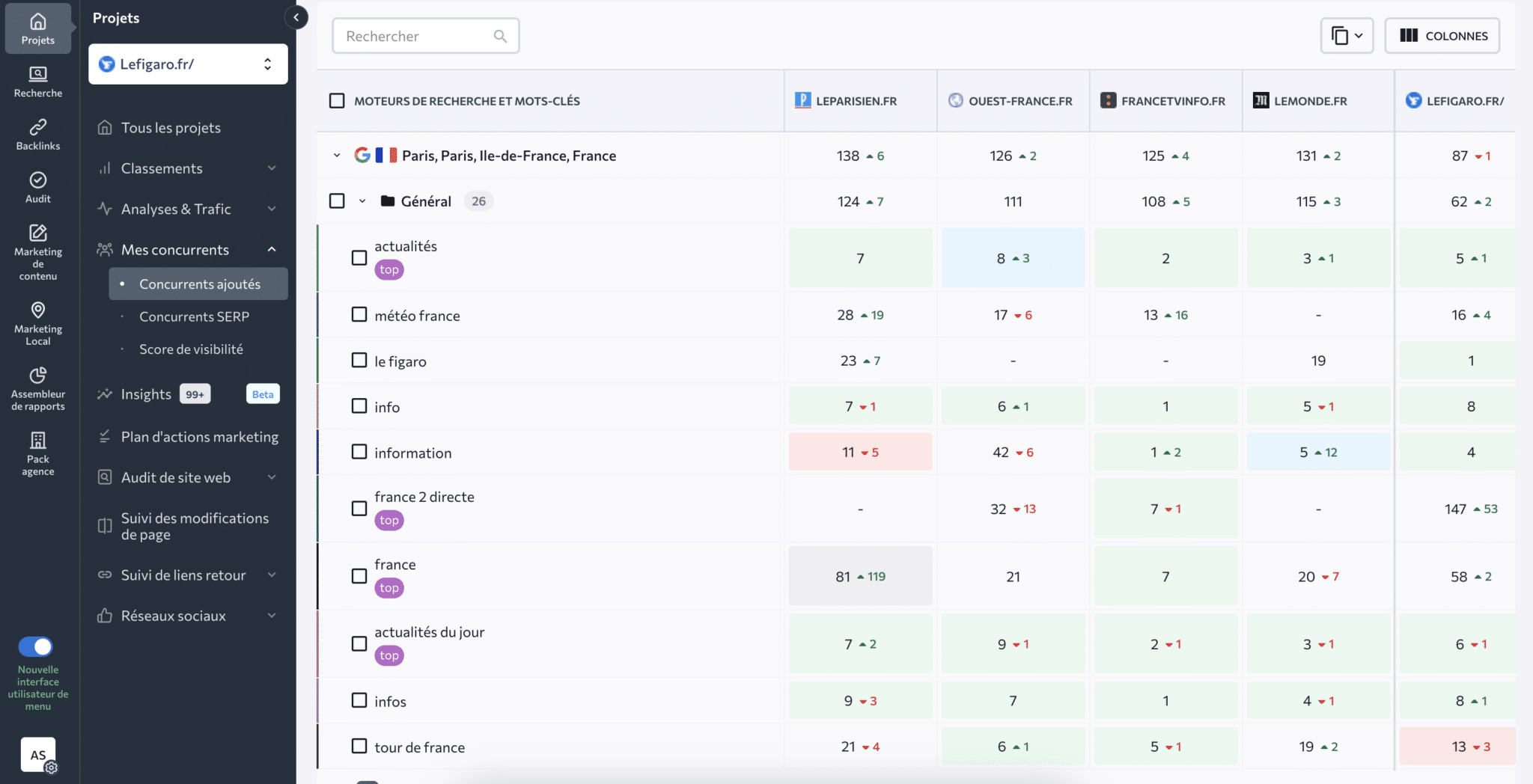Click the Beta badge next to Insights
This screenshot has width=1533, height=784.
[263, 394]
